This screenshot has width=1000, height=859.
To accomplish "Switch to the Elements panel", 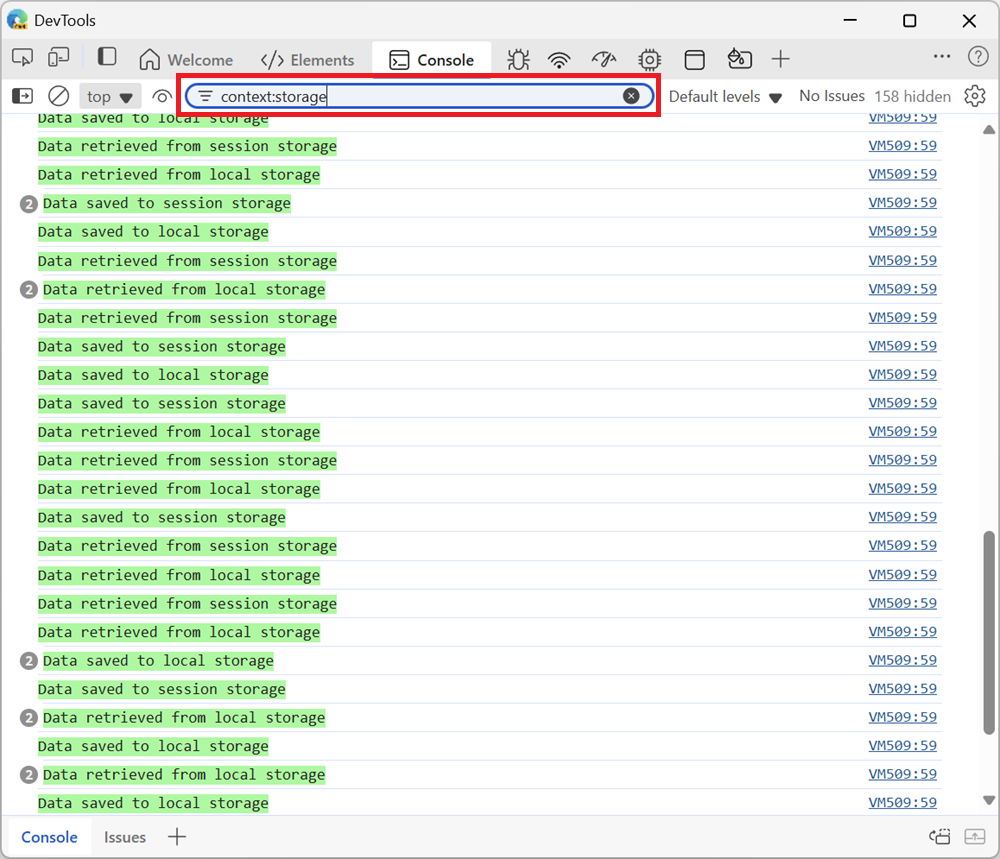I will click(x=307, y=59).
